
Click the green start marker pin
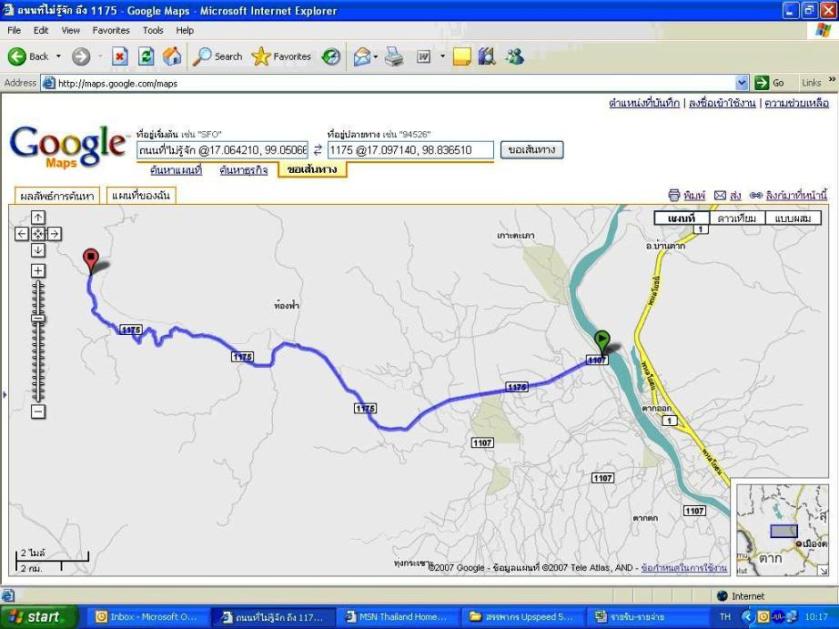[601, 340]
